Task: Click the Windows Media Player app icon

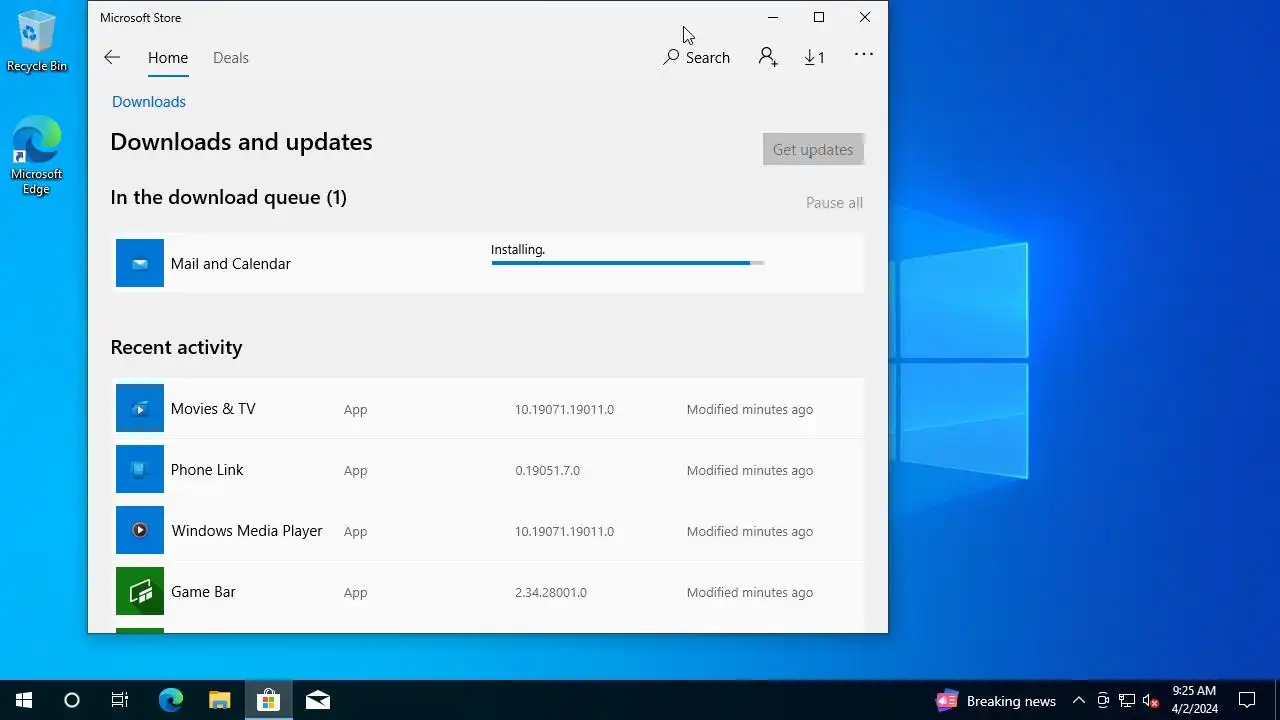Action: point(140,530)
